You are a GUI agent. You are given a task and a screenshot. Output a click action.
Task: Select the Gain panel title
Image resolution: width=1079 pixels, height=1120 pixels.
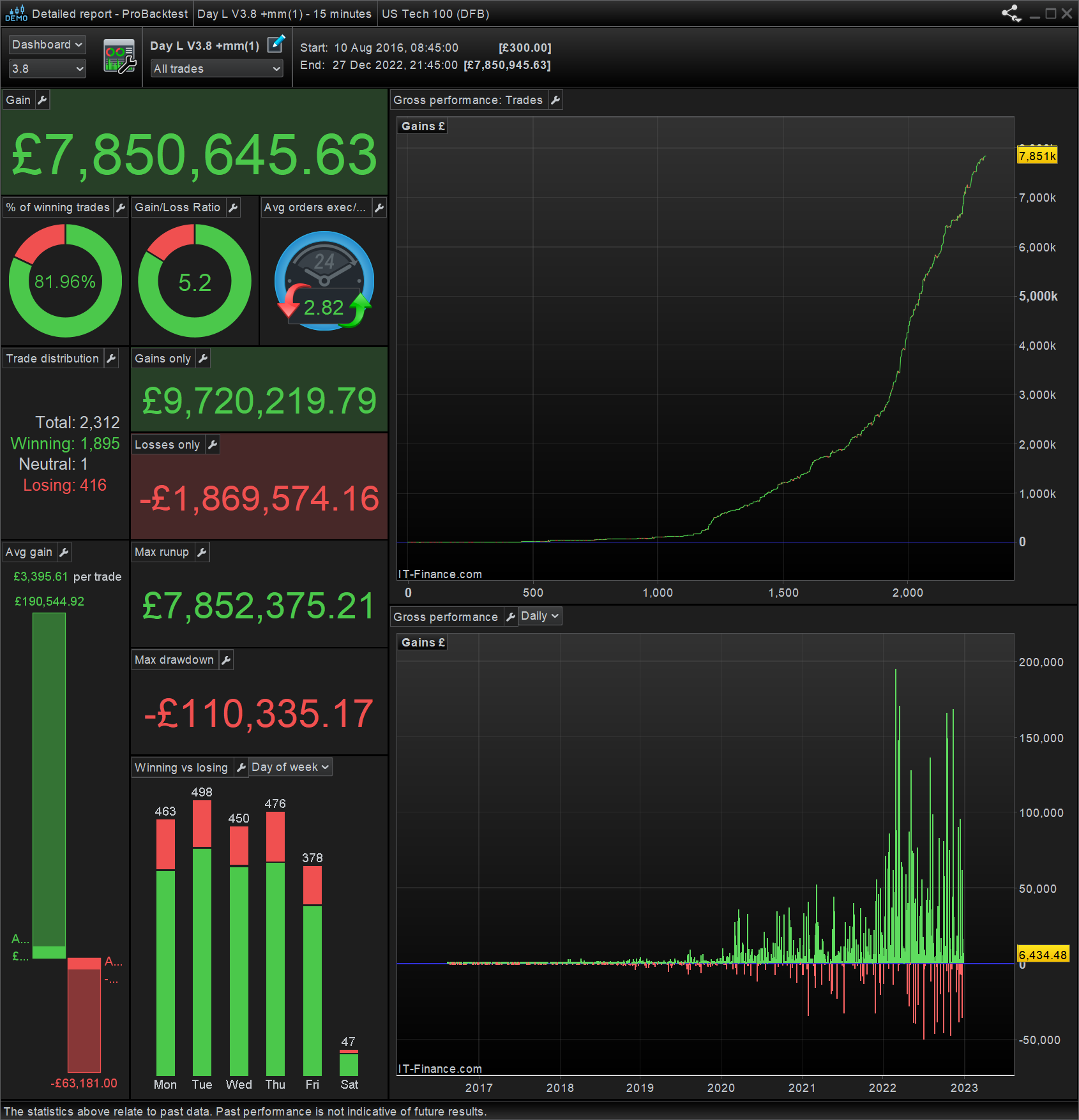click(x=19, y=100)
